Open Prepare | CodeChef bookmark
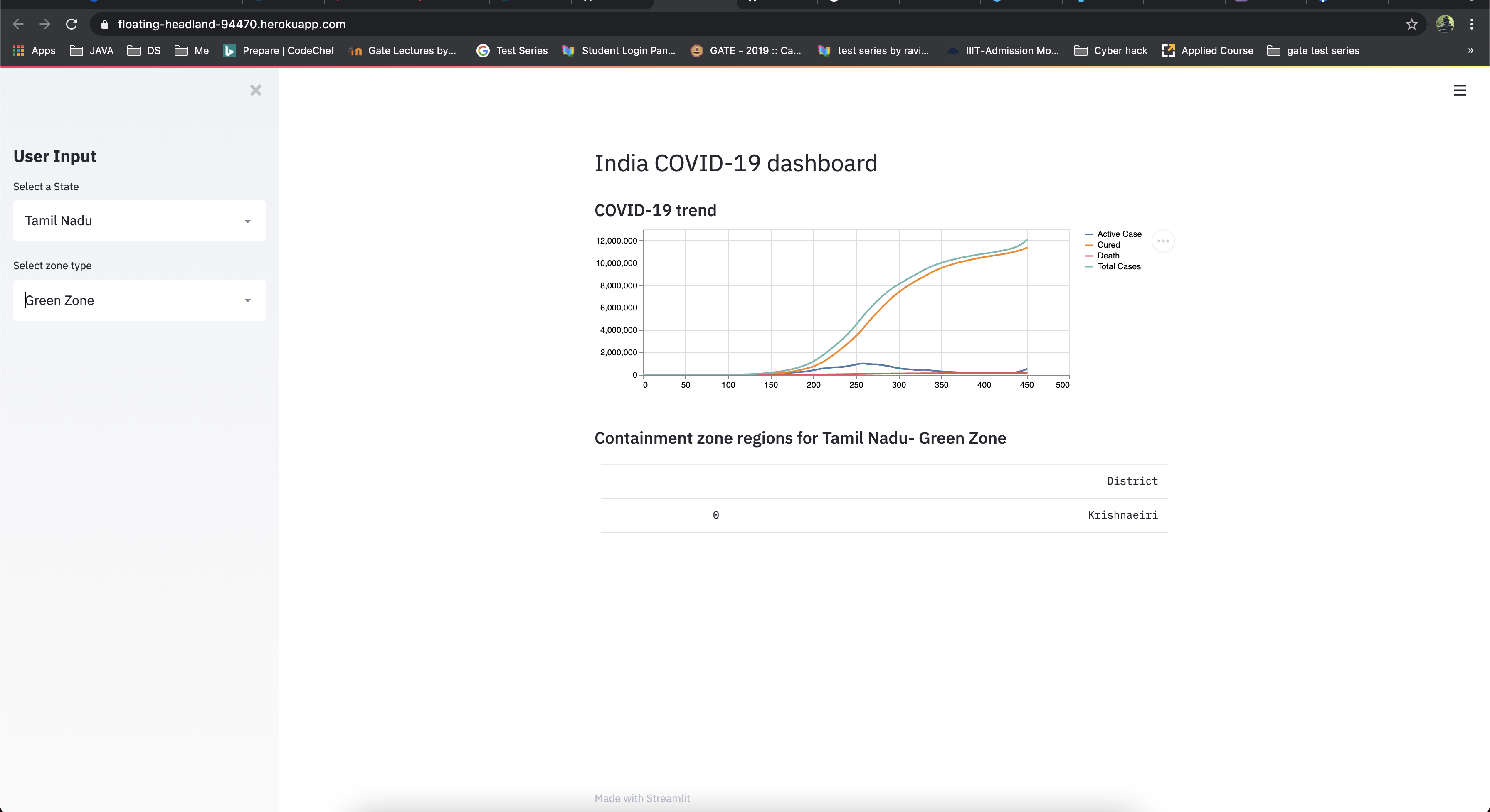 (279, 51)
